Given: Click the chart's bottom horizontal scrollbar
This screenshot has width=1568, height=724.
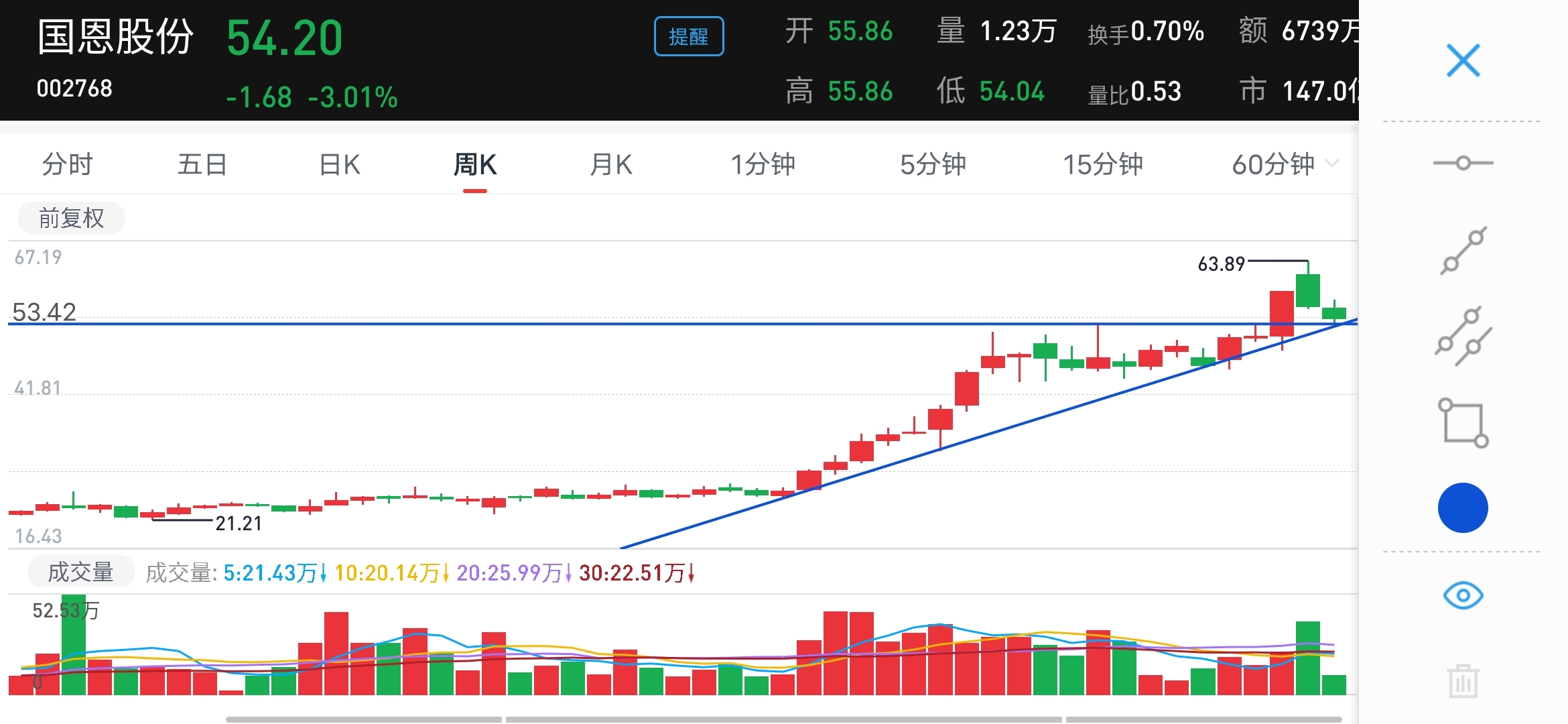Looking at the screenshot, I should click(x=783, y=719).
